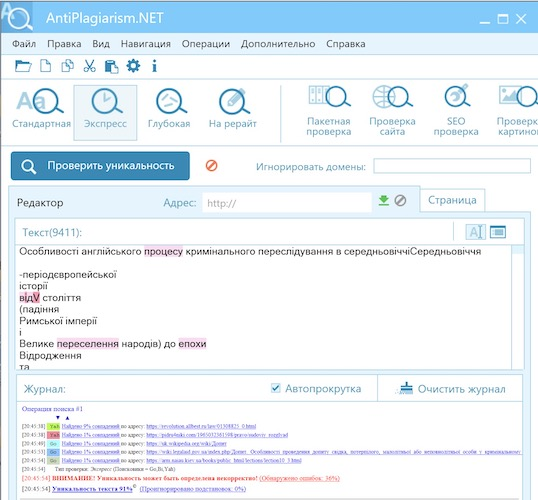The height and width of the screenshot is (500, 538).
Task: Open the Вид menu
Action: click(101, 44)
